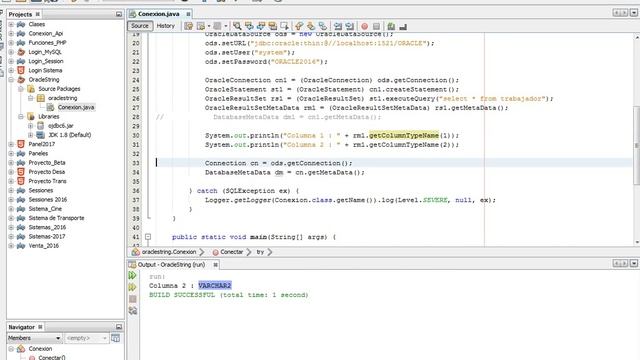Screen dimensions: 640x360
Task: Collapse fold marker at line 41
Action: tap(148, 237)
